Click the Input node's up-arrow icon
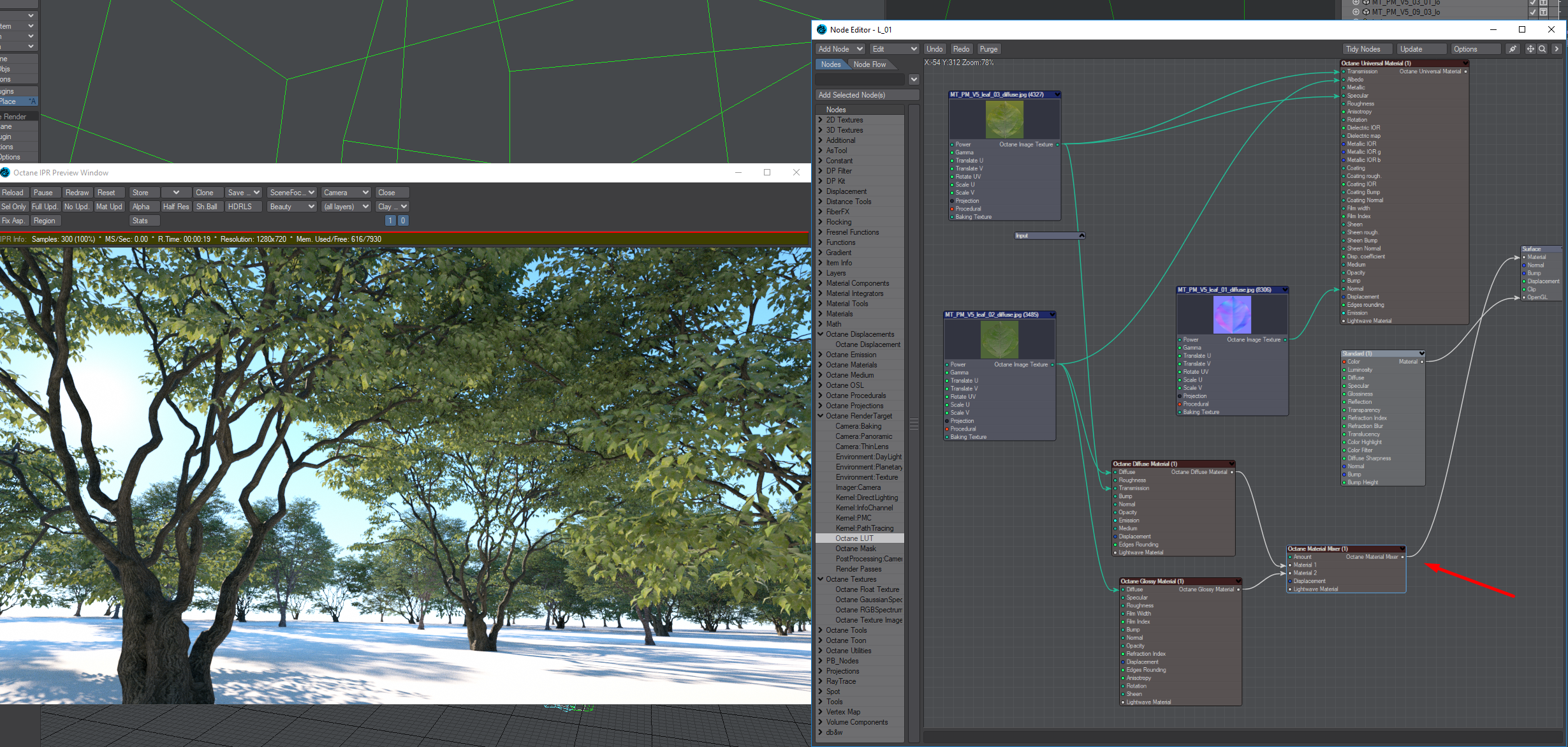This screenshot has height=747, width=1568. click(1081, 235)
